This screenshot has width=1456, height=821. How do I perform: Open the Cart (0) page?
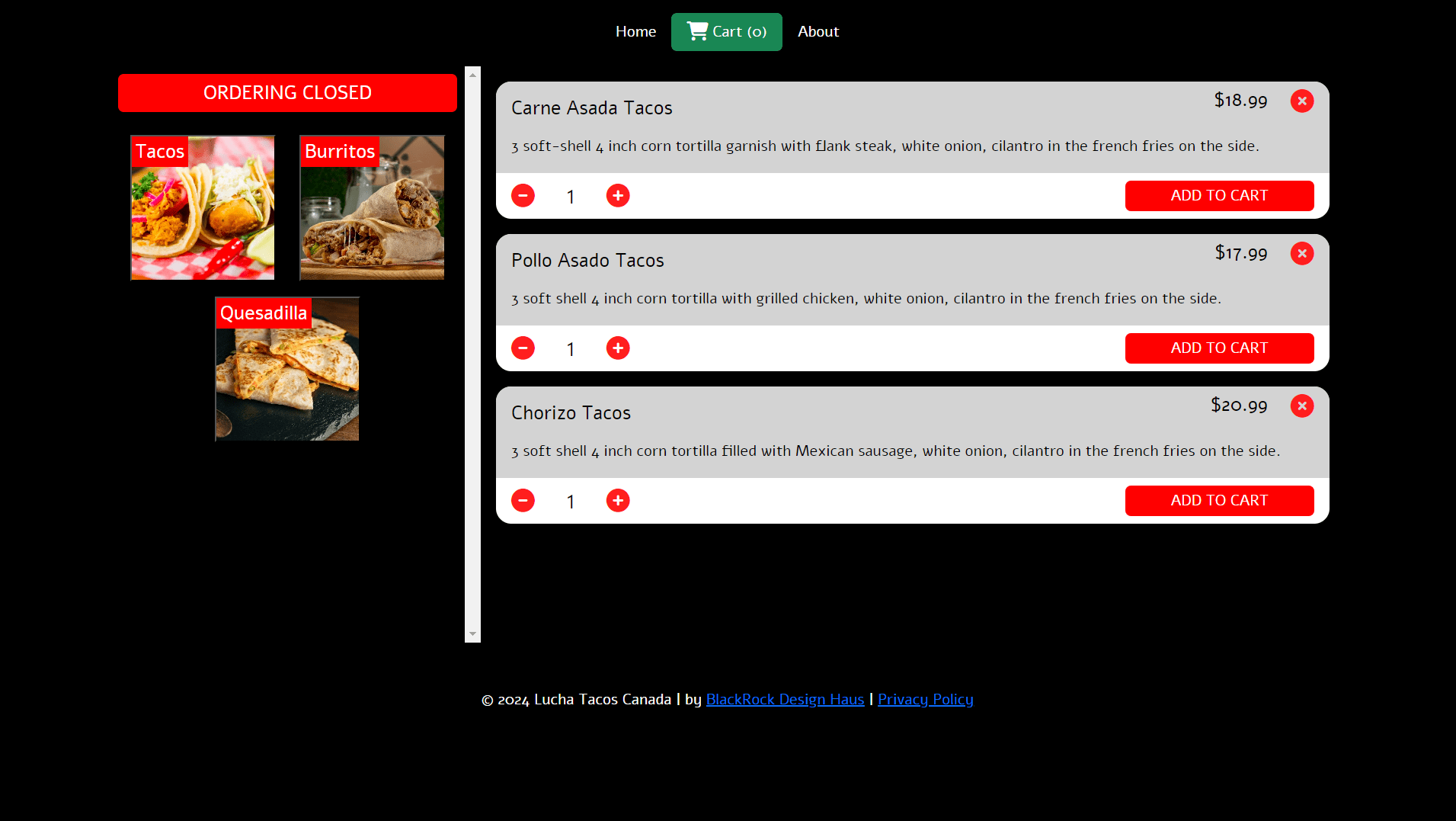[727, 32]
